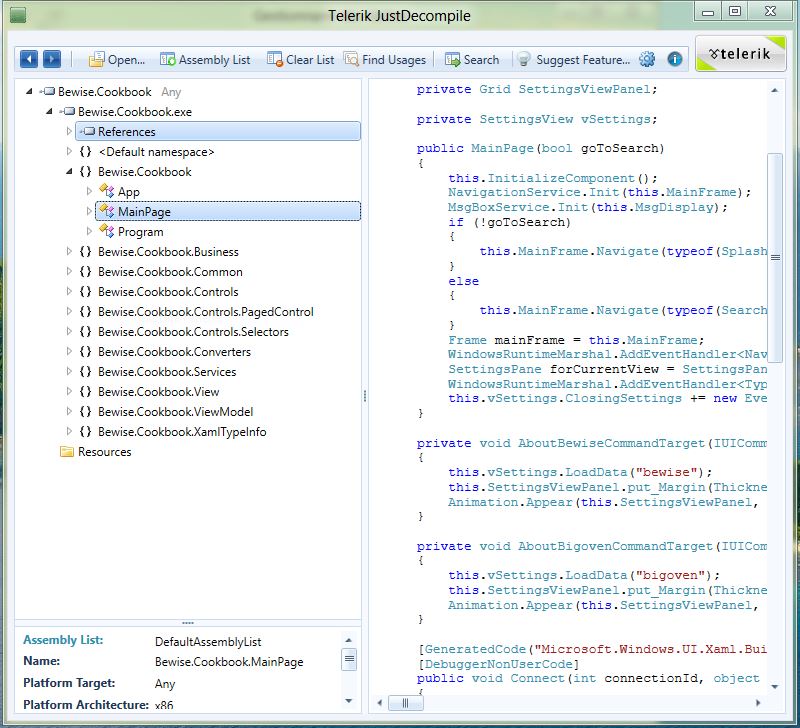The height and width of the screenshot is (728, 800).
Task: Select Bewise.Cookbook.ViewModel namespace
Action: click(x=176, y=411)
